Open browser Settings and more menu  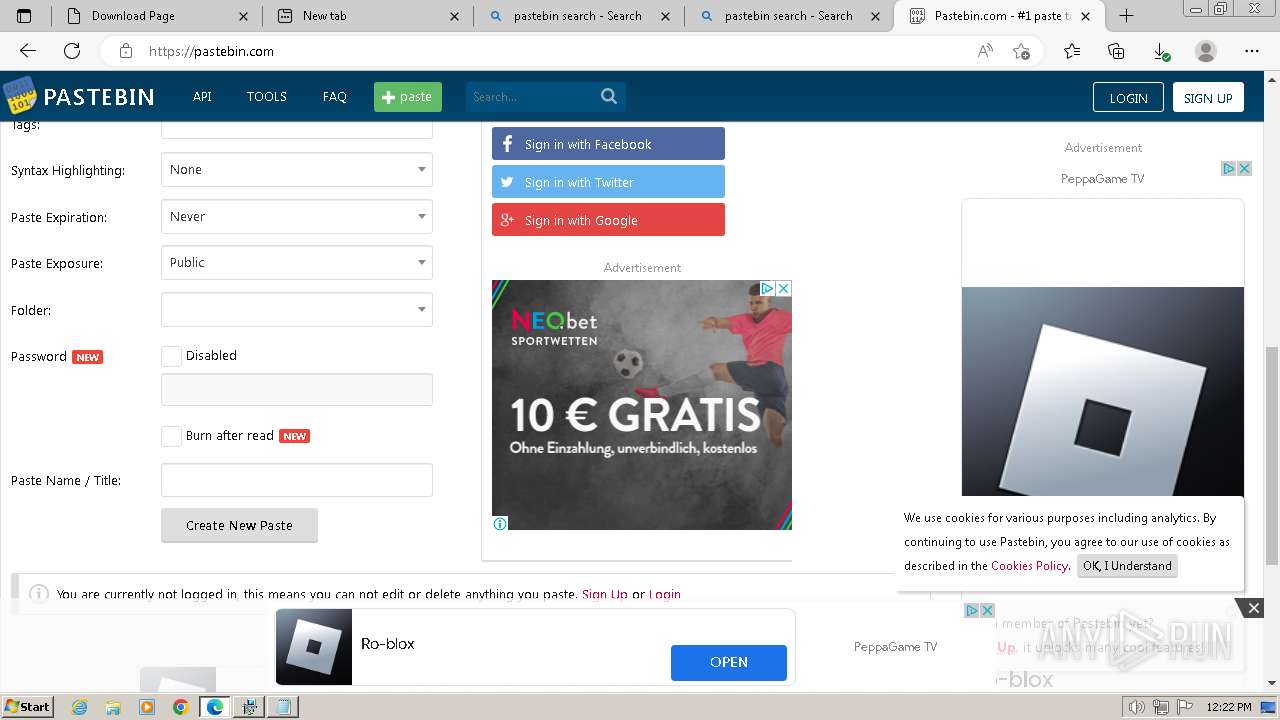tap(1252, 51)
